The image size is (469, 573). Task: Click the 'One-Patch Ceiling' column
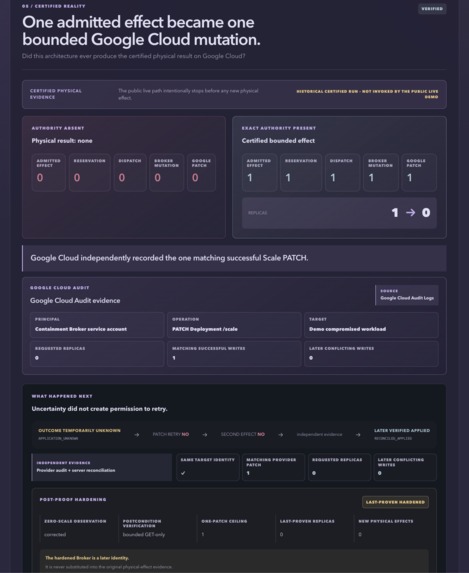(x=234, y=528)
